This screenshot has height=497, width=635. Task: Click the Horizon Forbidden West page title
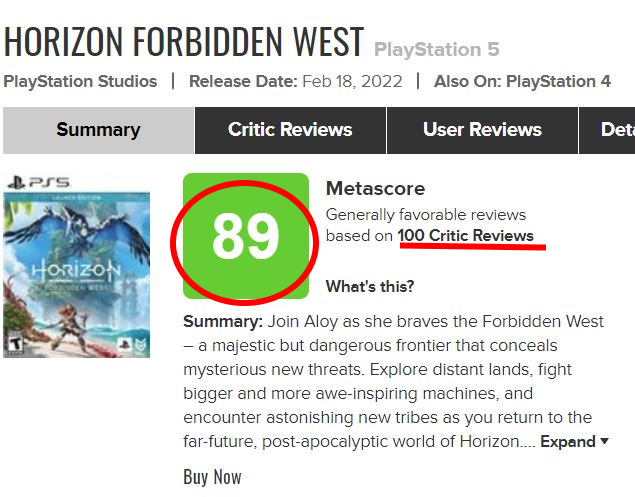184,41
